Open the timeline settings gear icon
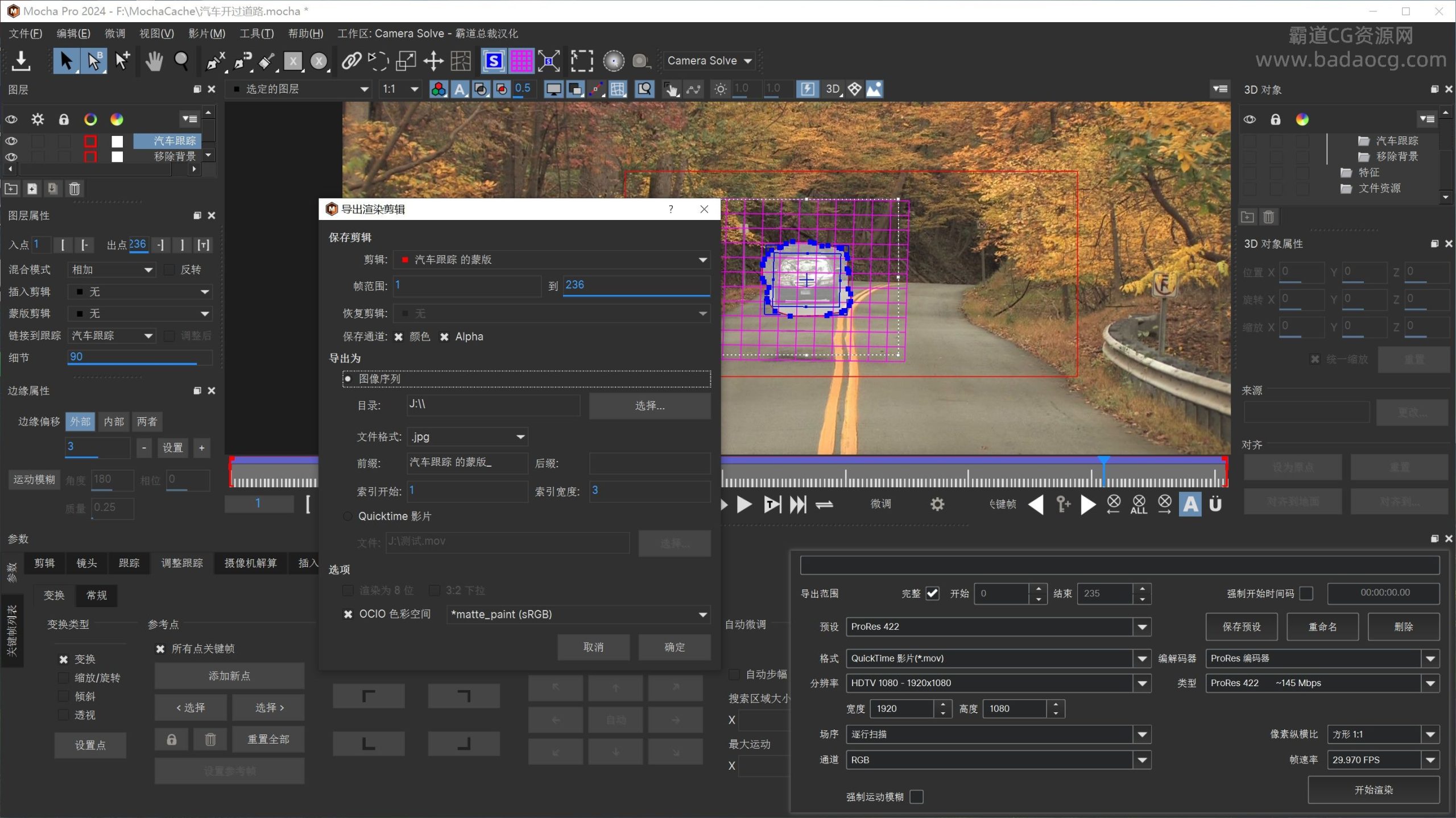This screenshot has height=818, width=1456. pos(937,504)
